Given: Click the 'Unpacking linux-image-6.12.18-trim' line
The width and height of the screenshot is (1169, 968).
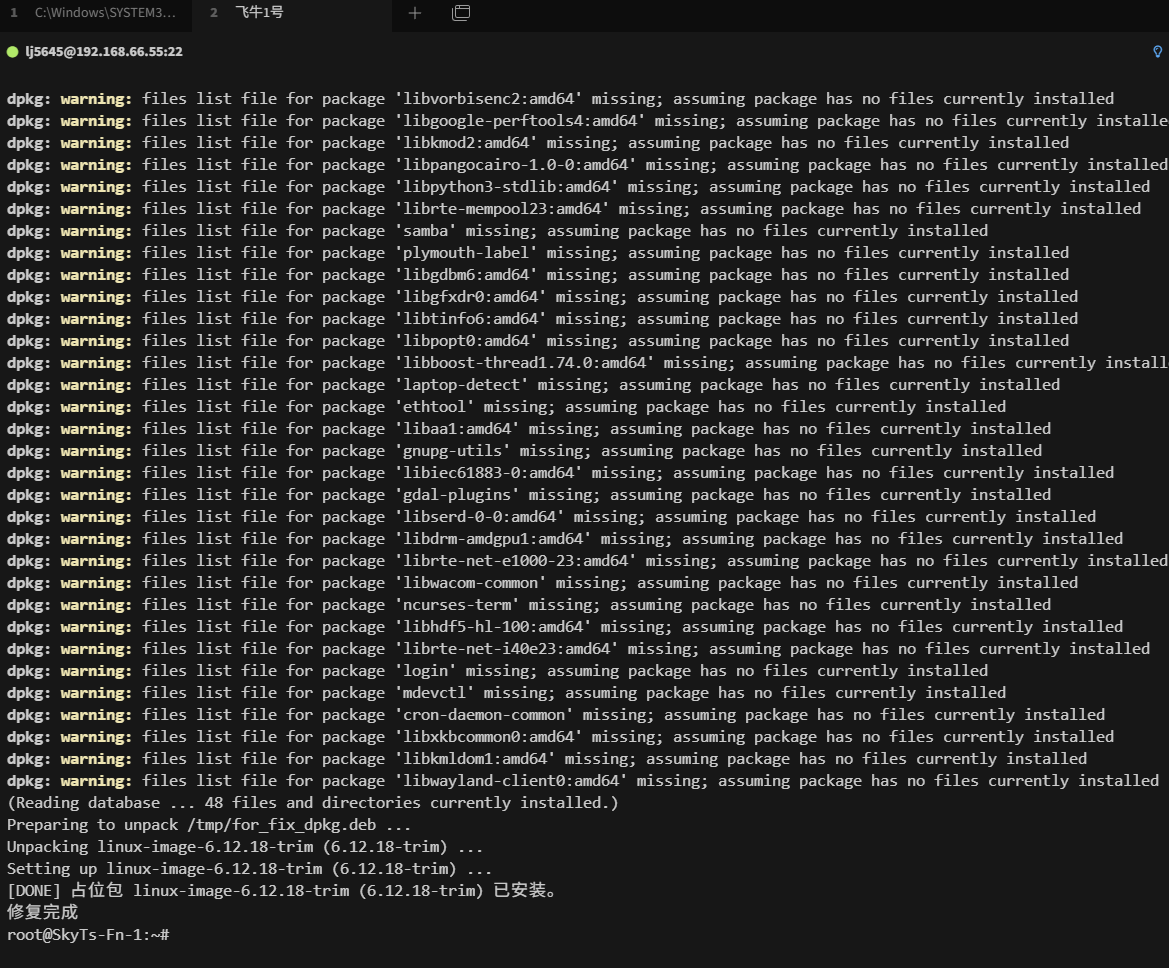Looking at the screenshot, I should (x=245, y=847).
